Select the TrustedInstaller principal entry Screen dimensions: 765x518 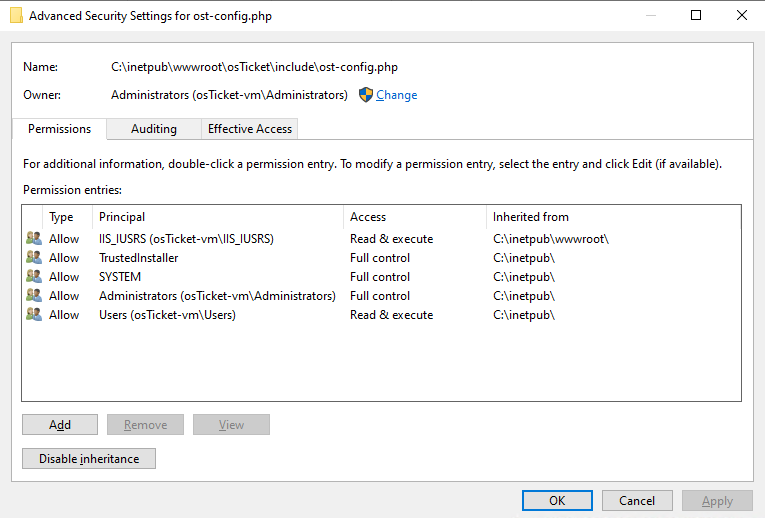pyautogui.click(x=139, y=258)
